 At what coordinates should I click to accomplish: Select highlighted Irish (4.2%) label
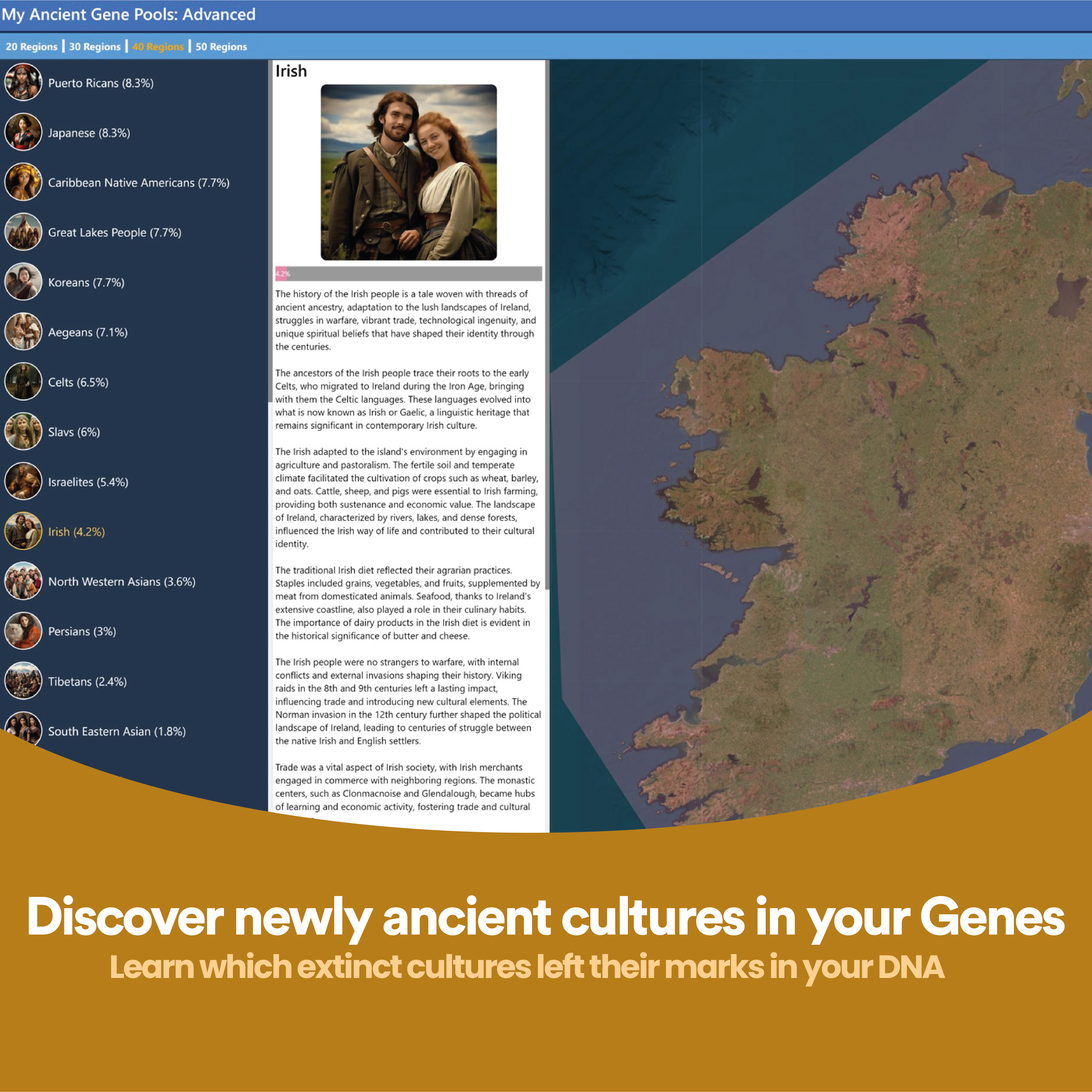click(x=76, y=532)
